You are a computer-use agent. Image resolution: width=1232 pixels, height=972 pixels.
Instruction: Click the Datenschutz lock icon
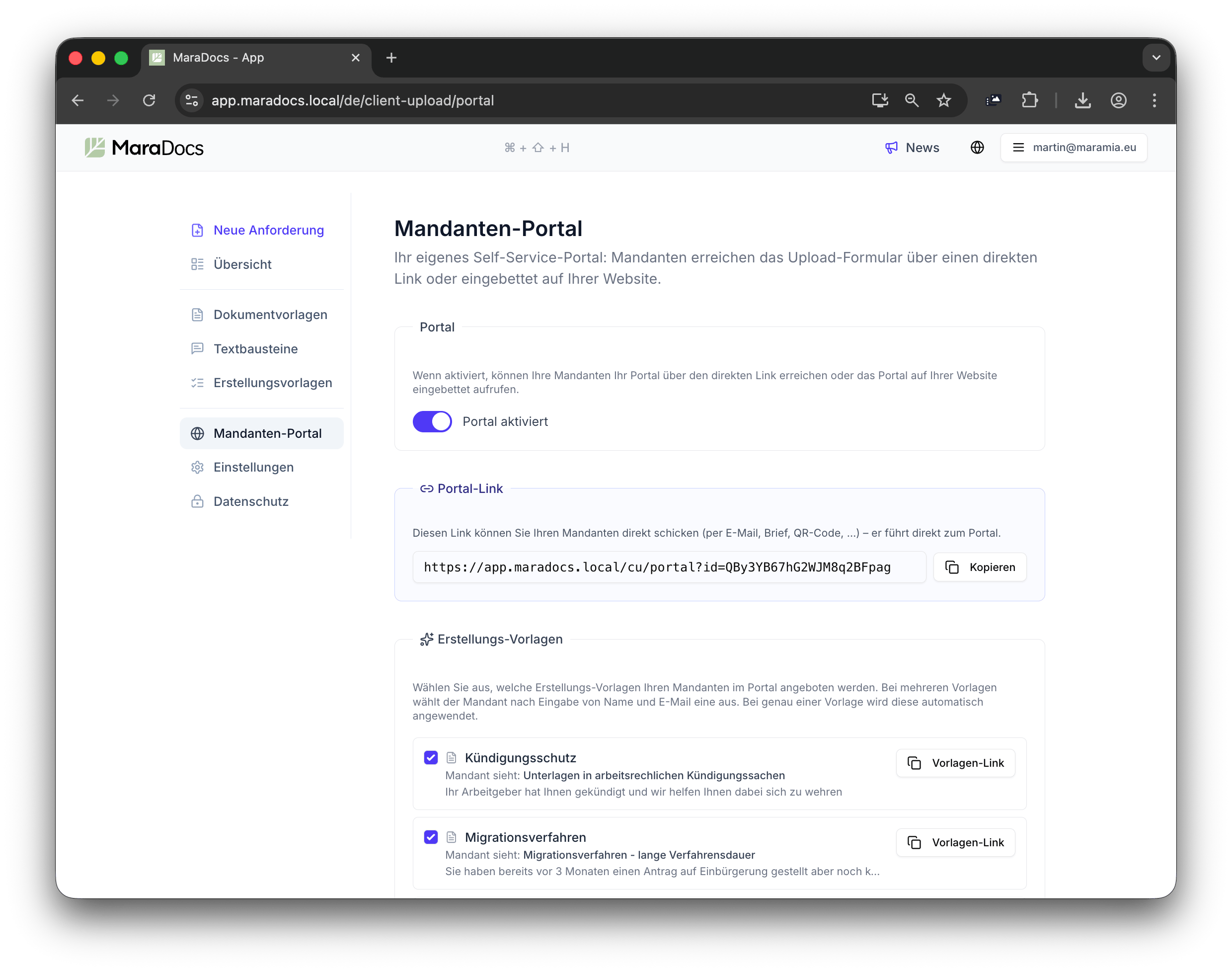(x=197, y=501)
